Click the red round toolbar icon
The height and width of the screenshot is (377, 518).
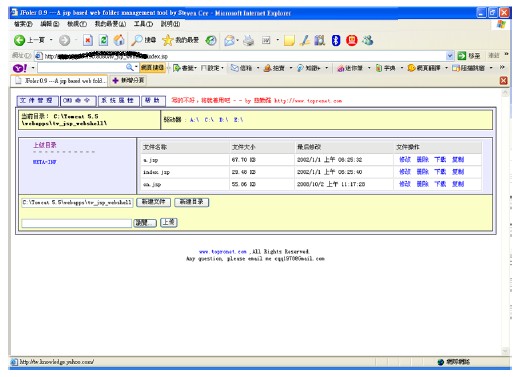pos(352,41)
